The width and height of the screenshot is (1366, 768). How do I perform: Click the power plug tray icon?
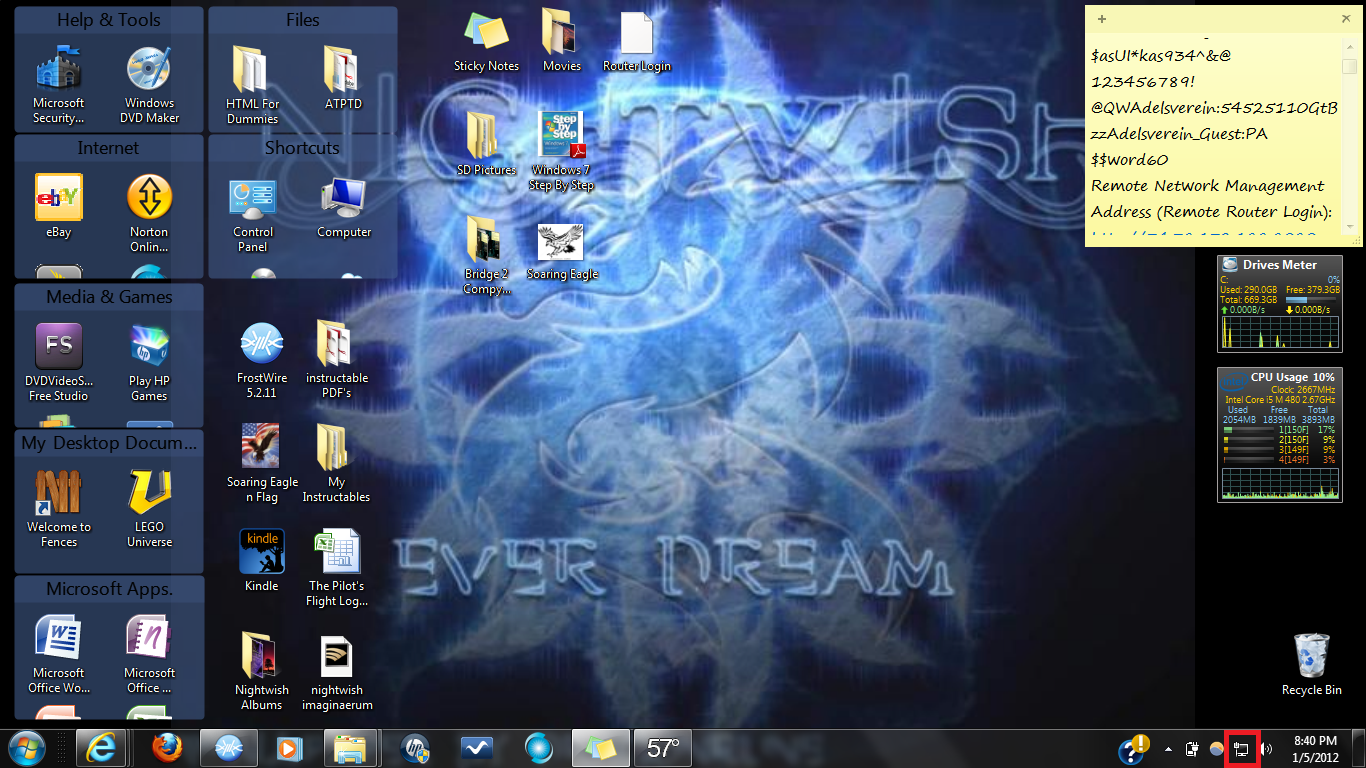[1192, 748]
